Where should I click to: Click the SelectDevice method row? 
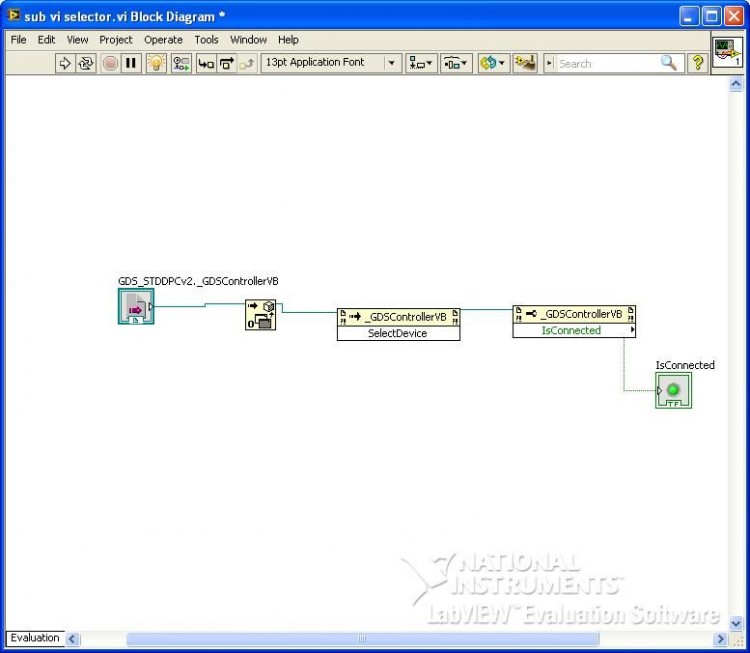[x=398, y=333]
